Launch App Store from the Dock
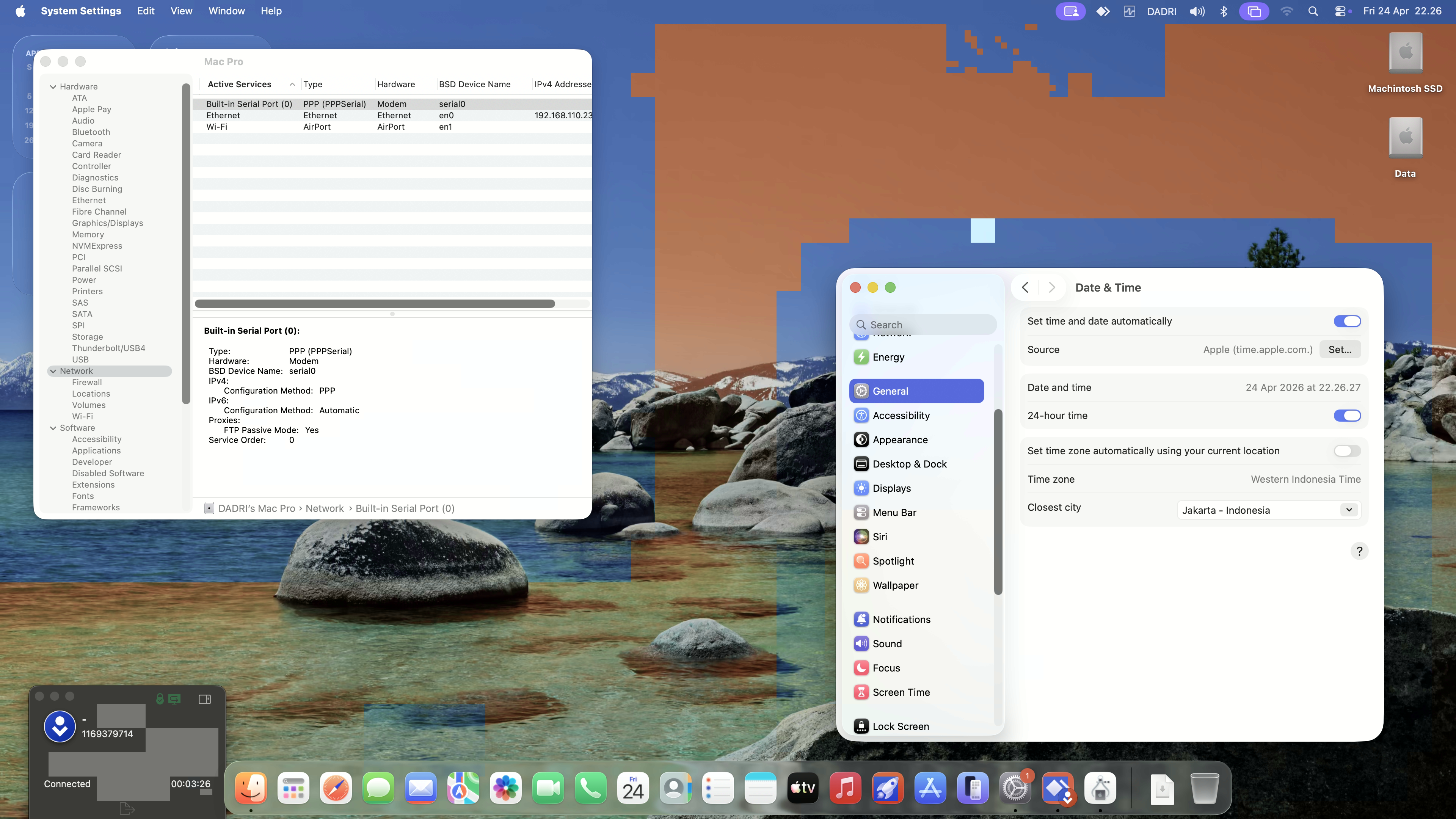The width and height of the screenshot is (1456, 819). (x=930, y=788)
